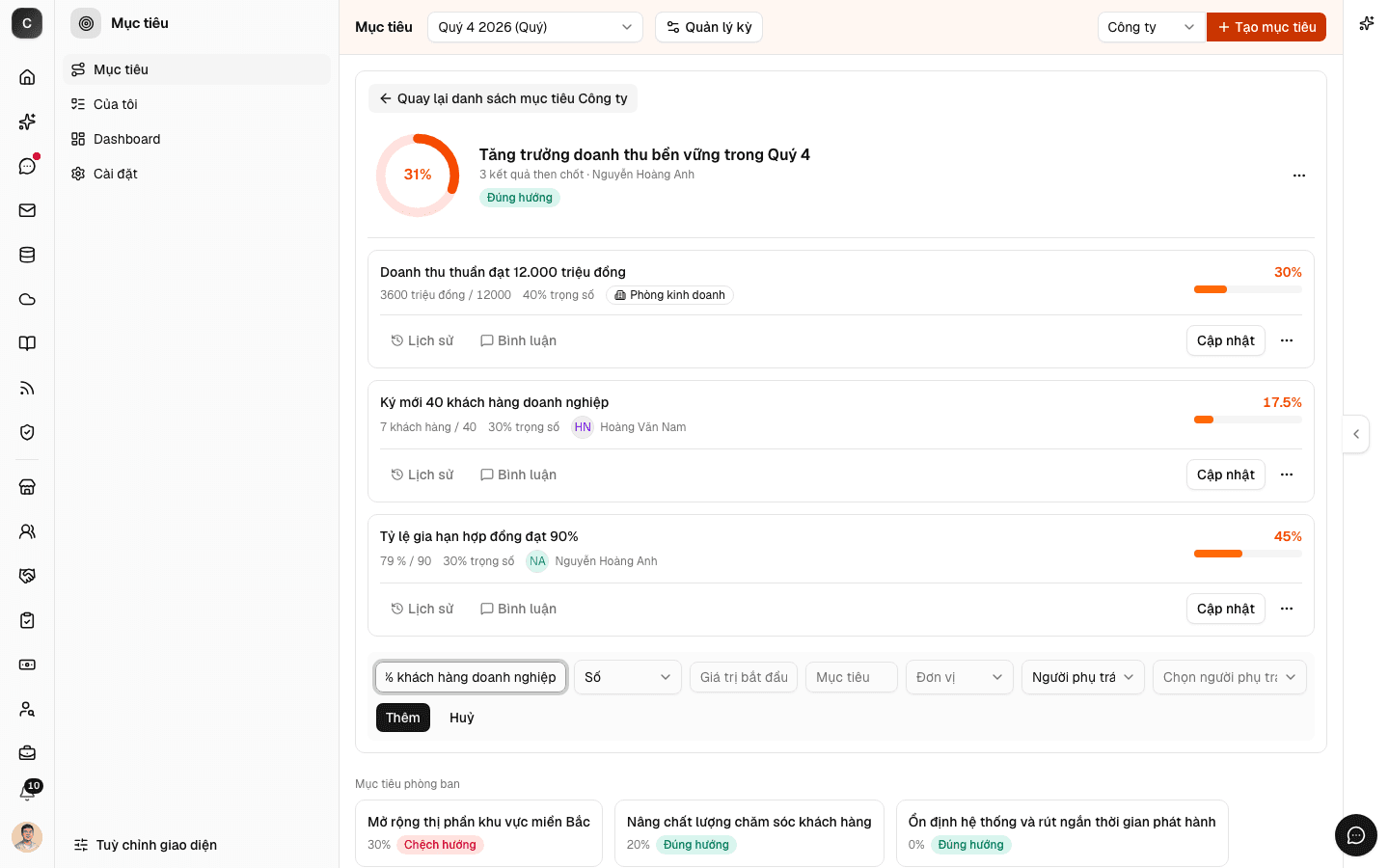Click the 31% circular progress ring
1389x868 pixels.
pyautogui.click(x=418, y=175)
